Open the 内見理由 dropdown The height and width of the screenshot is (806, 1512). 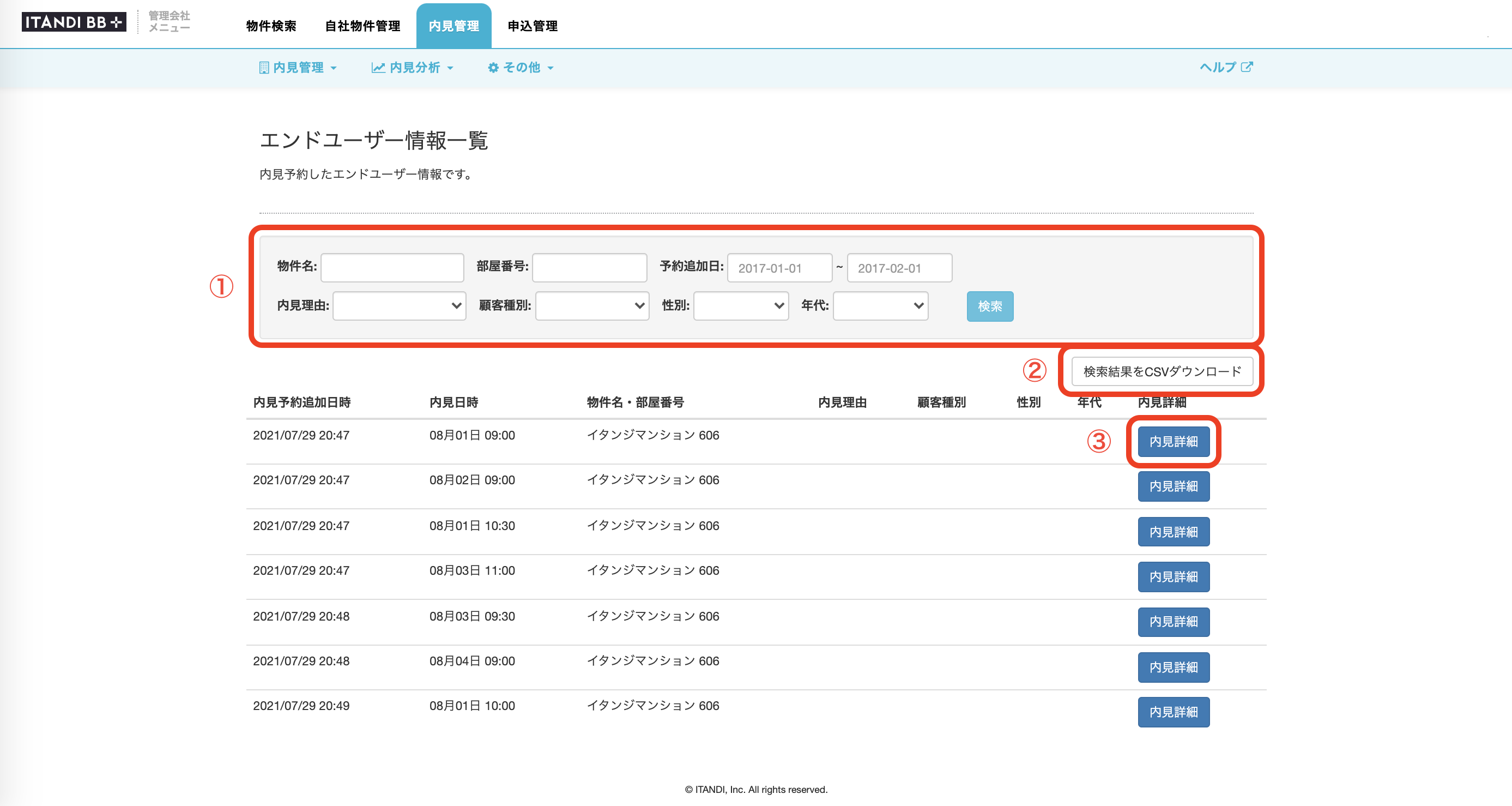click(x=399, y=306)
